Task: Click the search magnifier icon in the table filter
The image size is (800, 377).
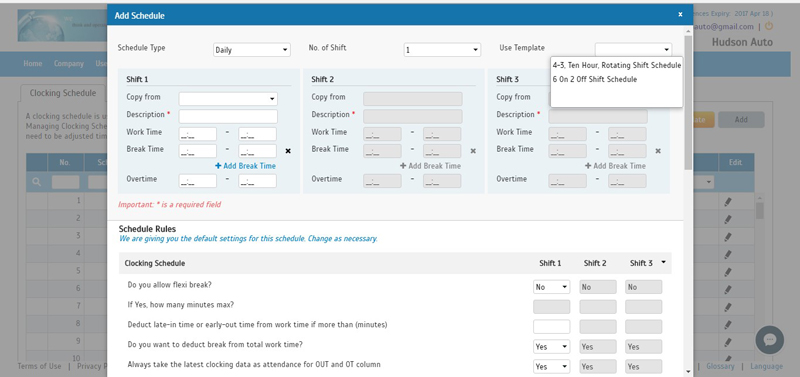Action: point(37,182)
